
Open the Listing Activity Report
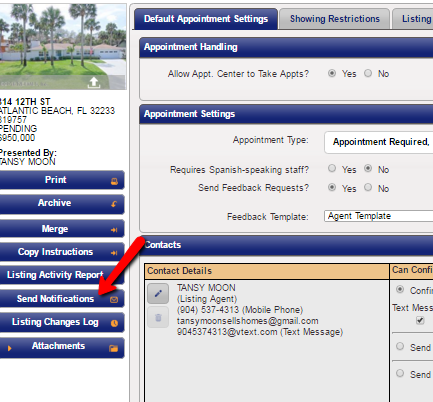pos(62,275)
